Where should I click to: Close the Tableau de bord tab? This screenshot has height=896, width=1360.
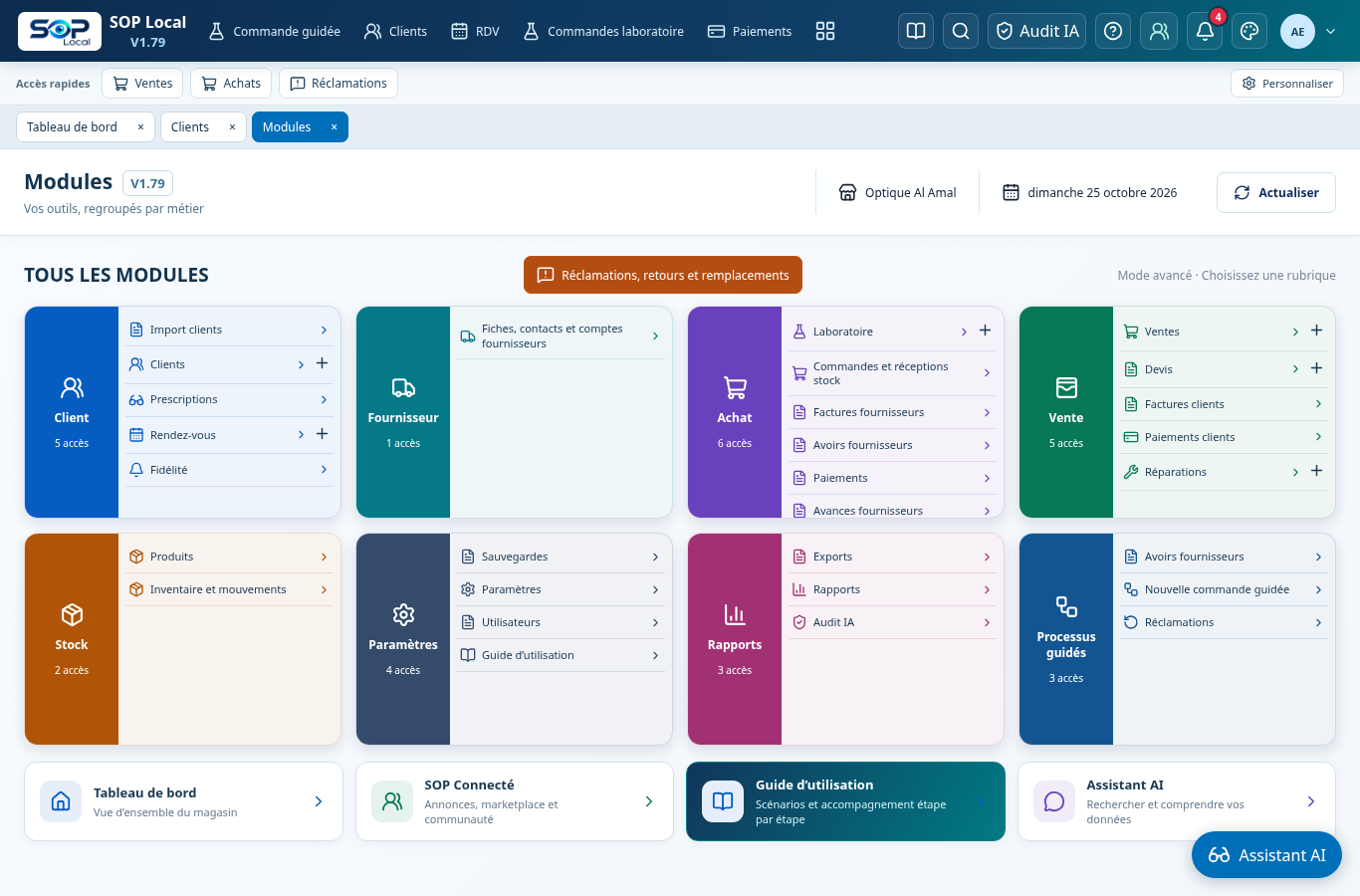pyautogui.click(x=140, y=127)
